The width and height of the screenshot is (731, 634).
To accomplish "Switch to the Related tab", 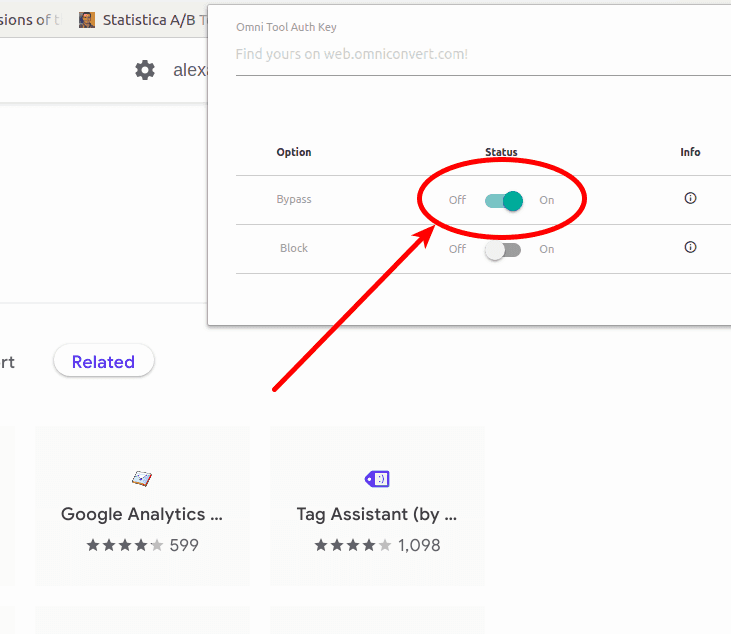I will 103,362.
